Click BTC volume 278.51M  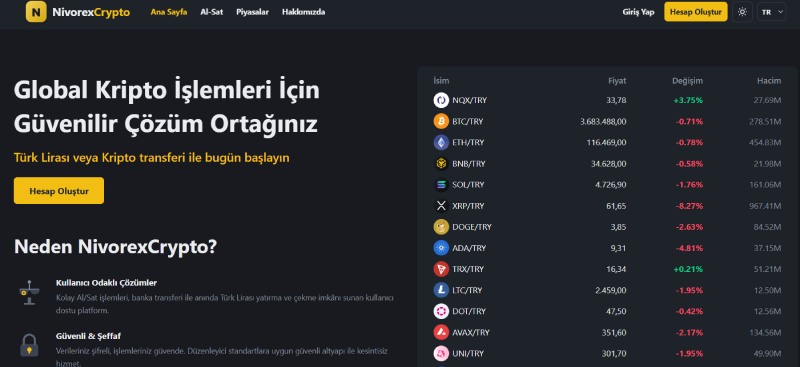tap(765, 121)
